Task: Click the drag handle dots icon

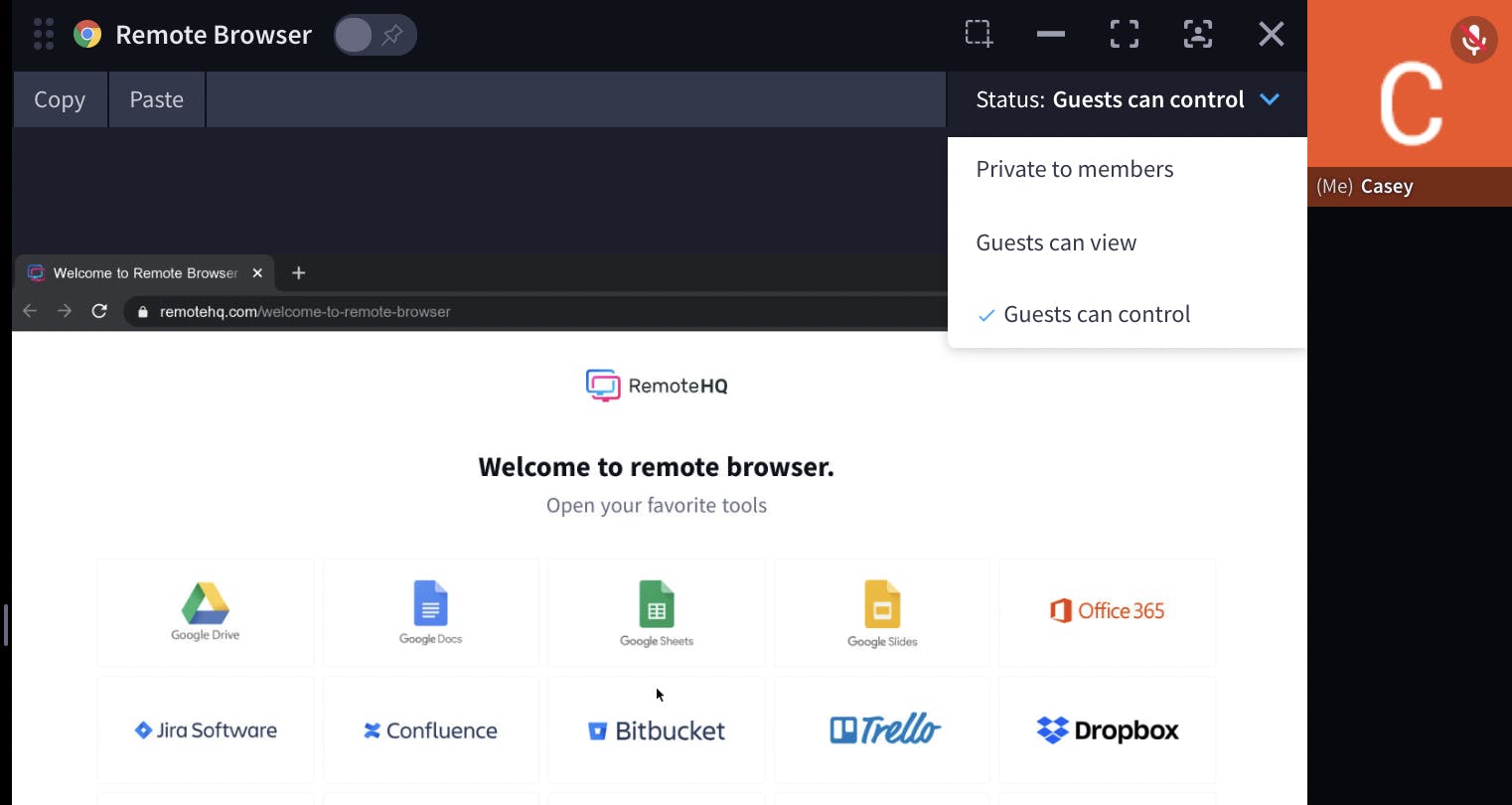Action: [x=44, y=35]
